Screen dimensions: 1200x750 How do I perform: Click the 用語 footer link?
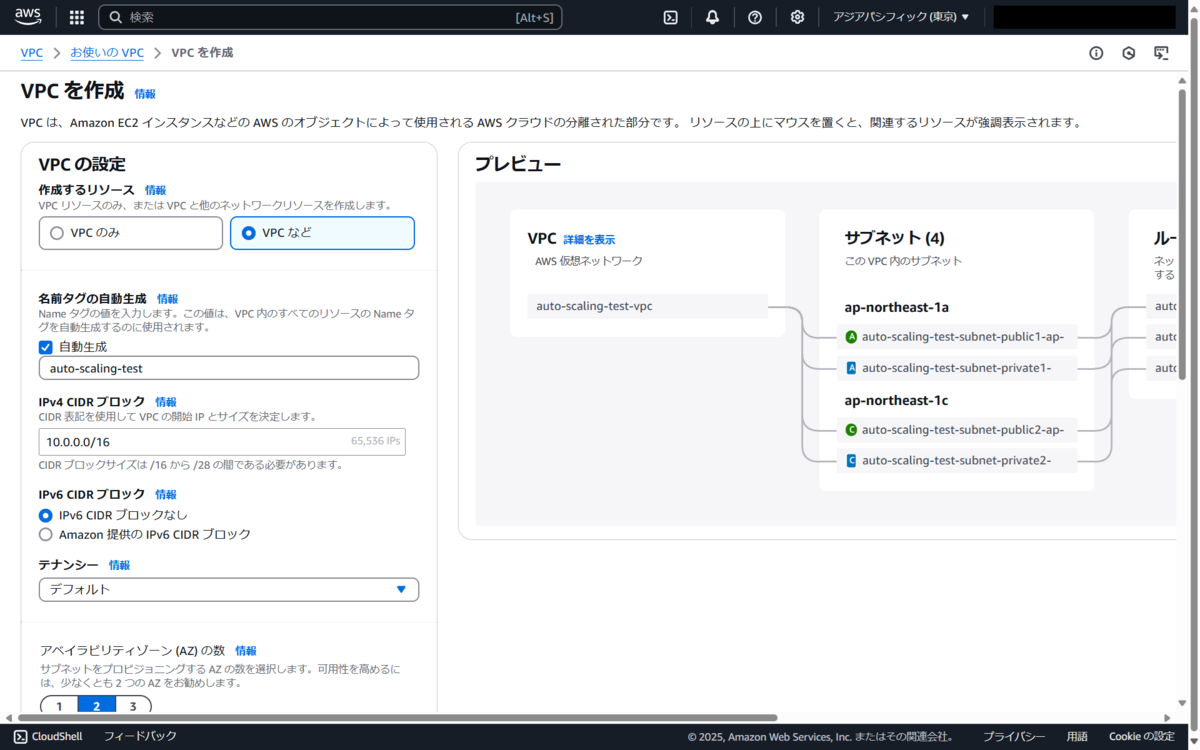[x=1077, y=736]
